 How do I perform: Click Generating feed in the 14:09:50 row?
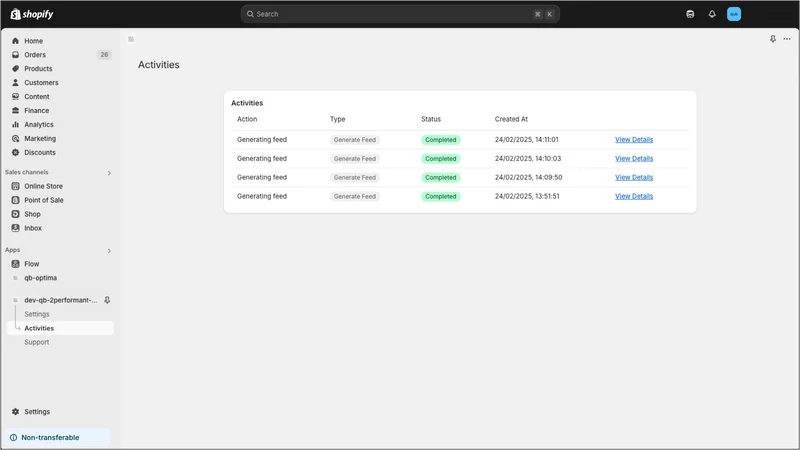[262, 177]
